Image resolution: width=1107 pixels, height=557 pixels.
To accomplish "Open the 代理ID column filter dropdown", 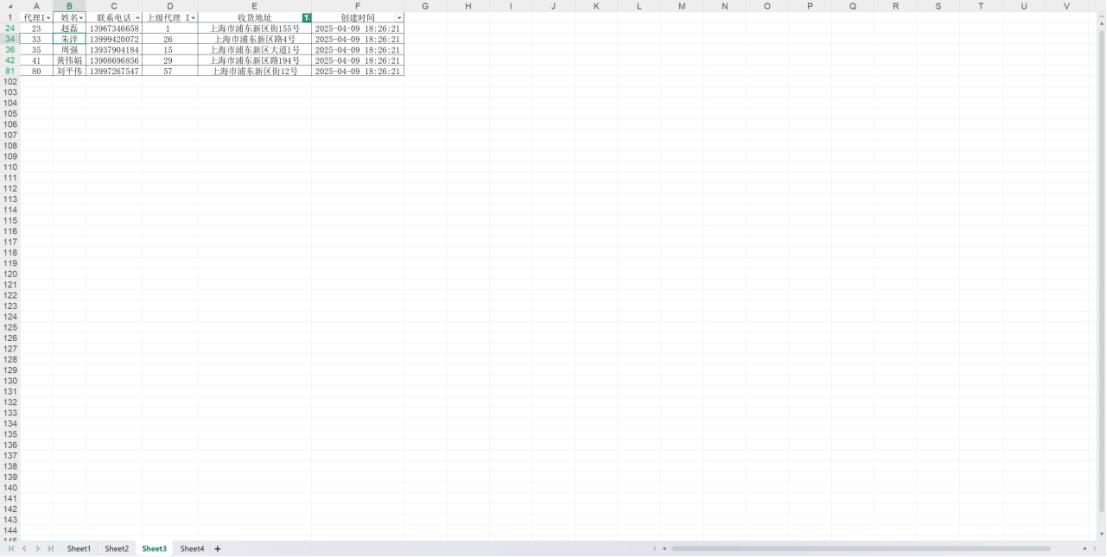I will [48, 18].
